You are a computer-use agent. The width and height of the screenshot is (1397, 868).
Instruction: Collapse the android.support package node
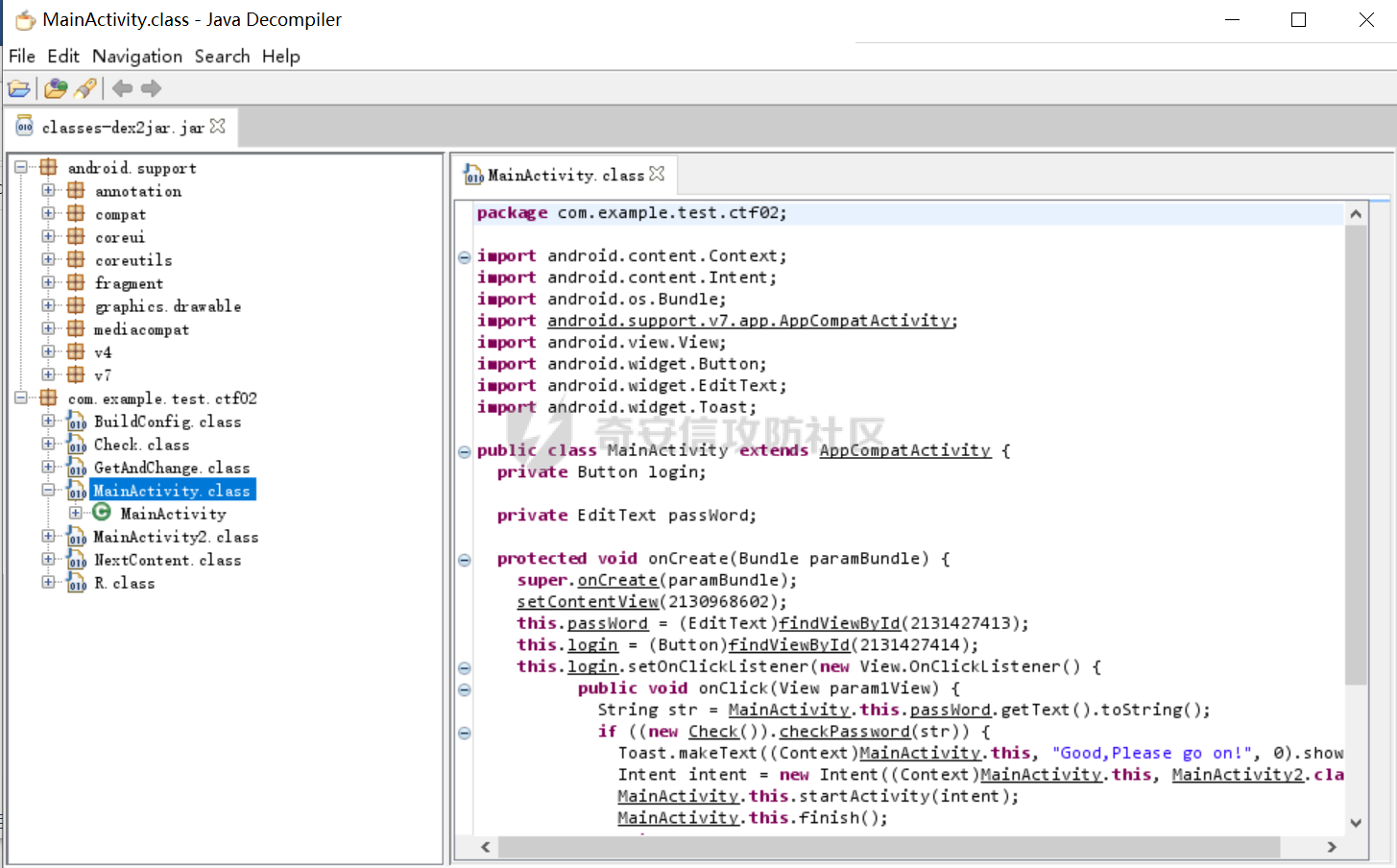[21, 167]
